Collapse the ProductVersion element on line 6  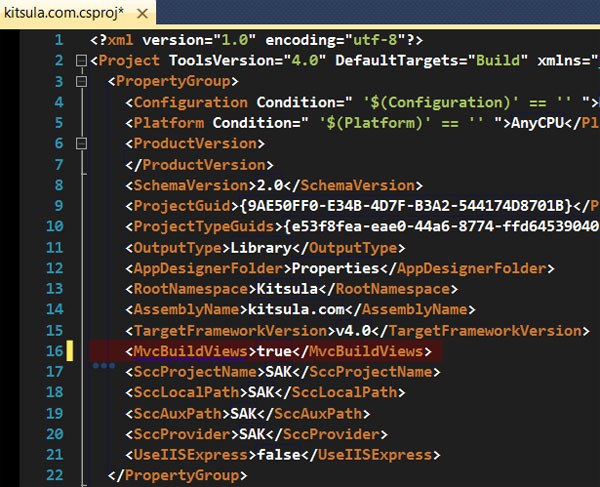(x=81, y=143)
